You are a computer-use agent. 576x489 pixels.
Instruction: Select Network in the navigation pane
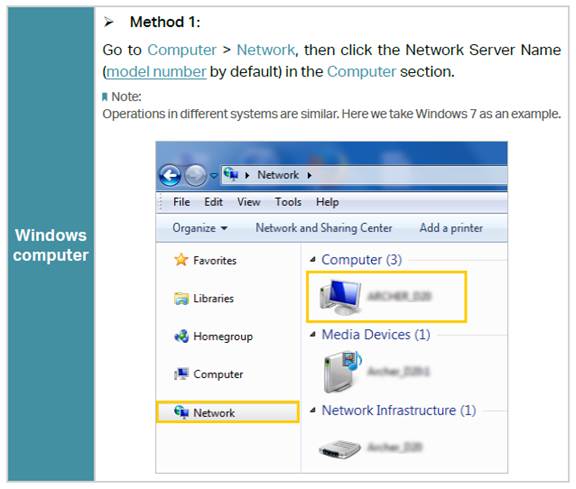tap(228, 412)
